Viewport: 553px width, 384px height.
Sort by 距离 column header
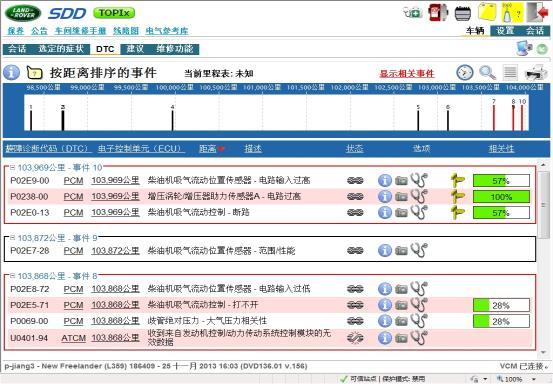(x=208, y=148)
